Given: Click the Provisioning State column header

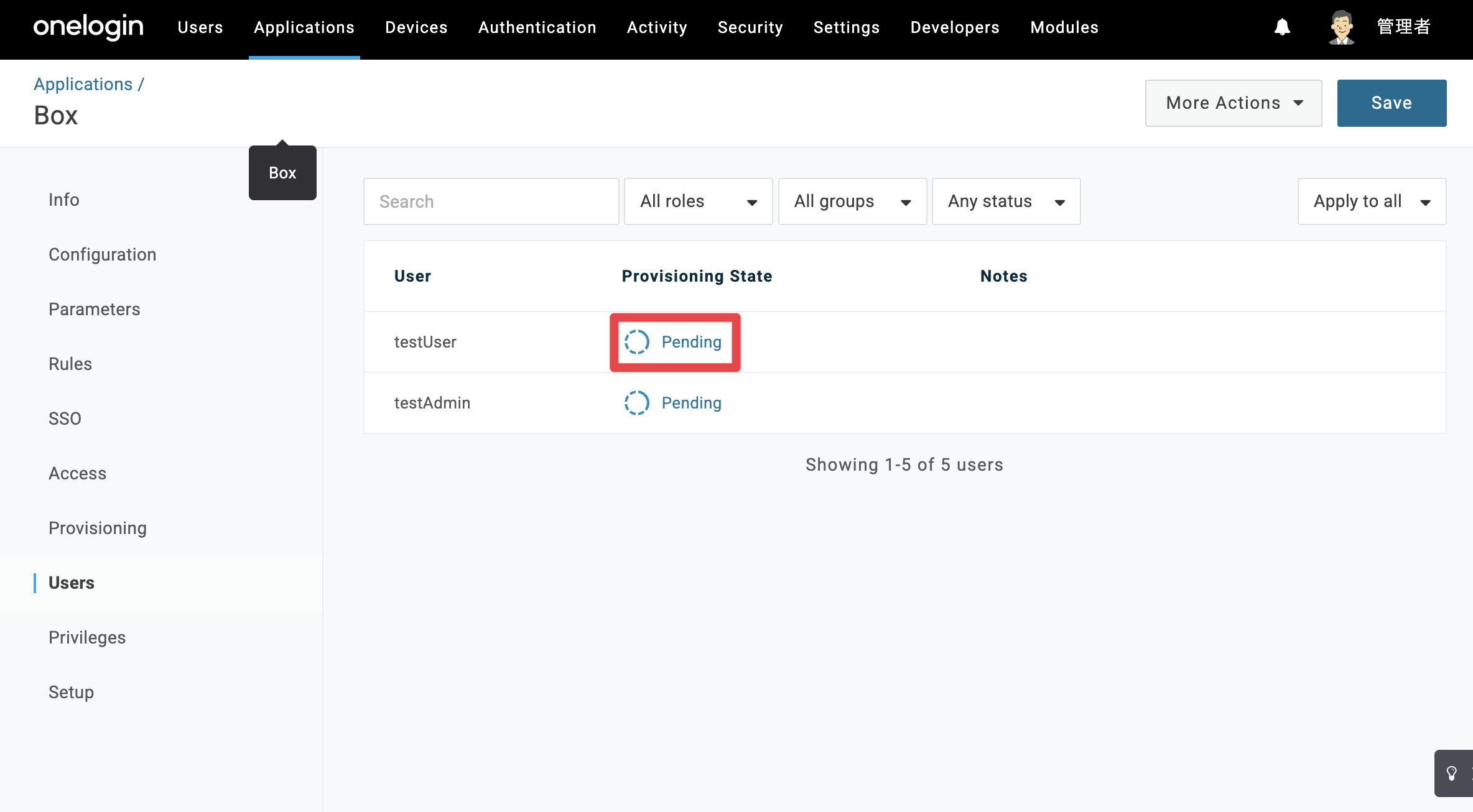Looking at the screenshot, I should pyautogui.click(x=697, y=276).
